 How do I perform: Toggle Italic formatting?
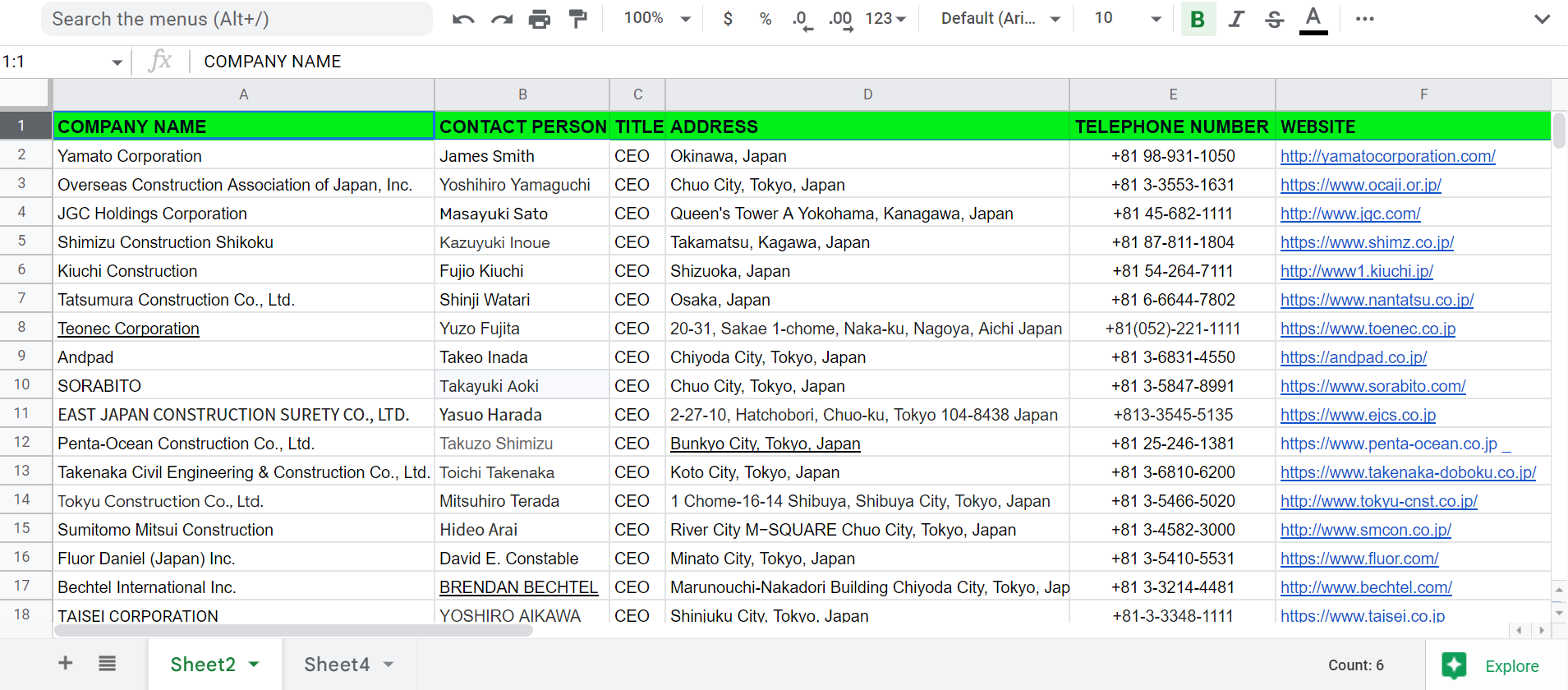[1236, 19]
